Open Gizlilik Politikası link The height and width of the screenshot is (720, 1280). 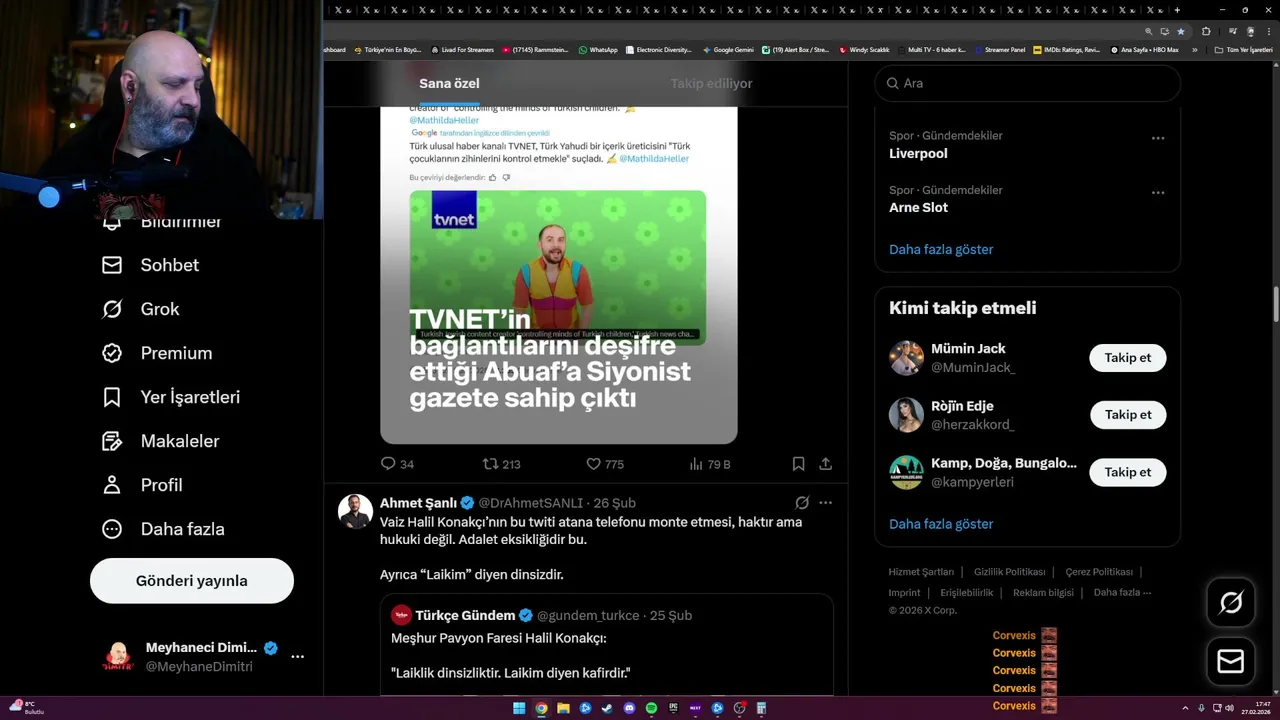(1009, 572)
